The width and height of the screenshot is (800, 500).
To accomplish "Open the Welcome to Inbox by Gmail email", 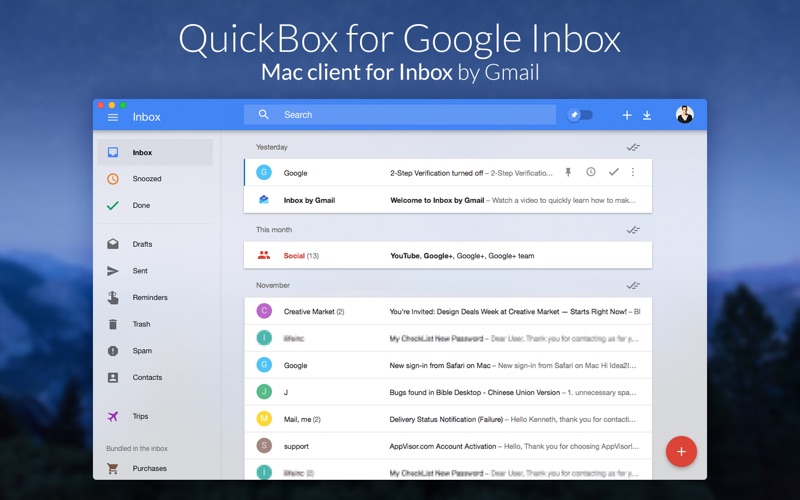I will point(448,200).
